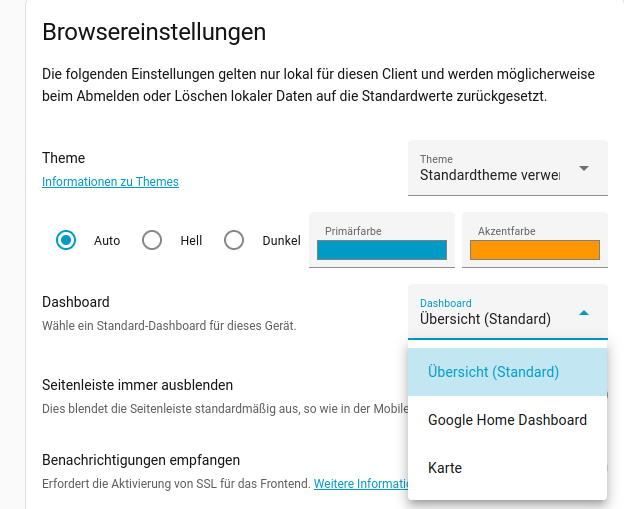This screenshot has width=624, height=509.
Task: Follow the Weitere Informationen link
Action: pos(361,483)
